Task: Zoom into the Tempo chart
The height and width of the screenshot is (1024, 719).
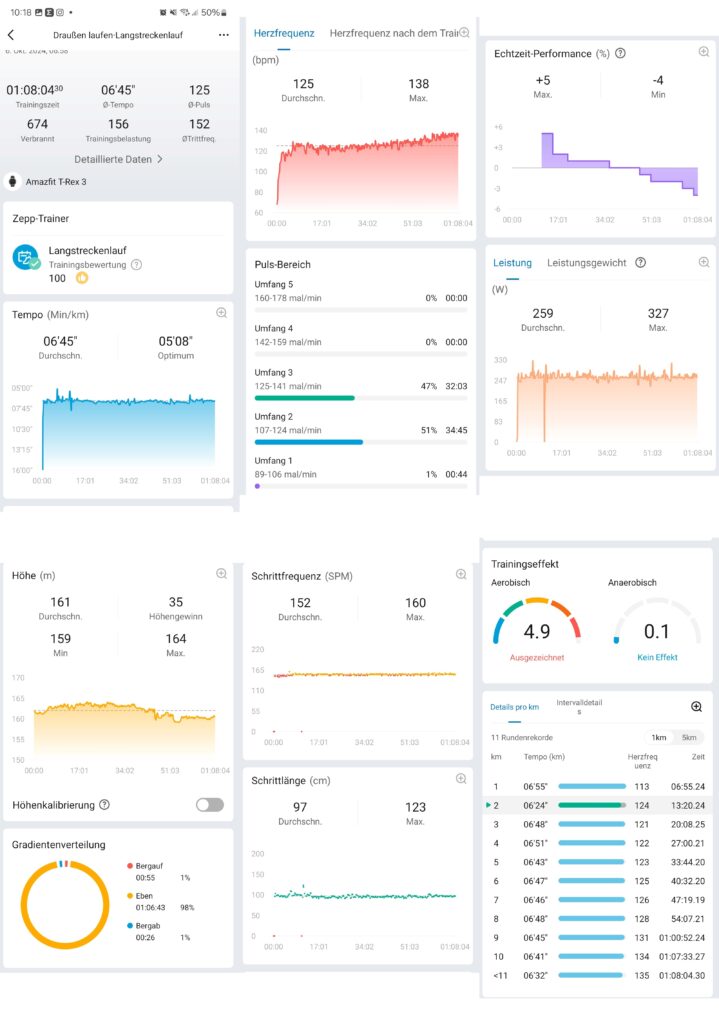Action: (221, 313)
